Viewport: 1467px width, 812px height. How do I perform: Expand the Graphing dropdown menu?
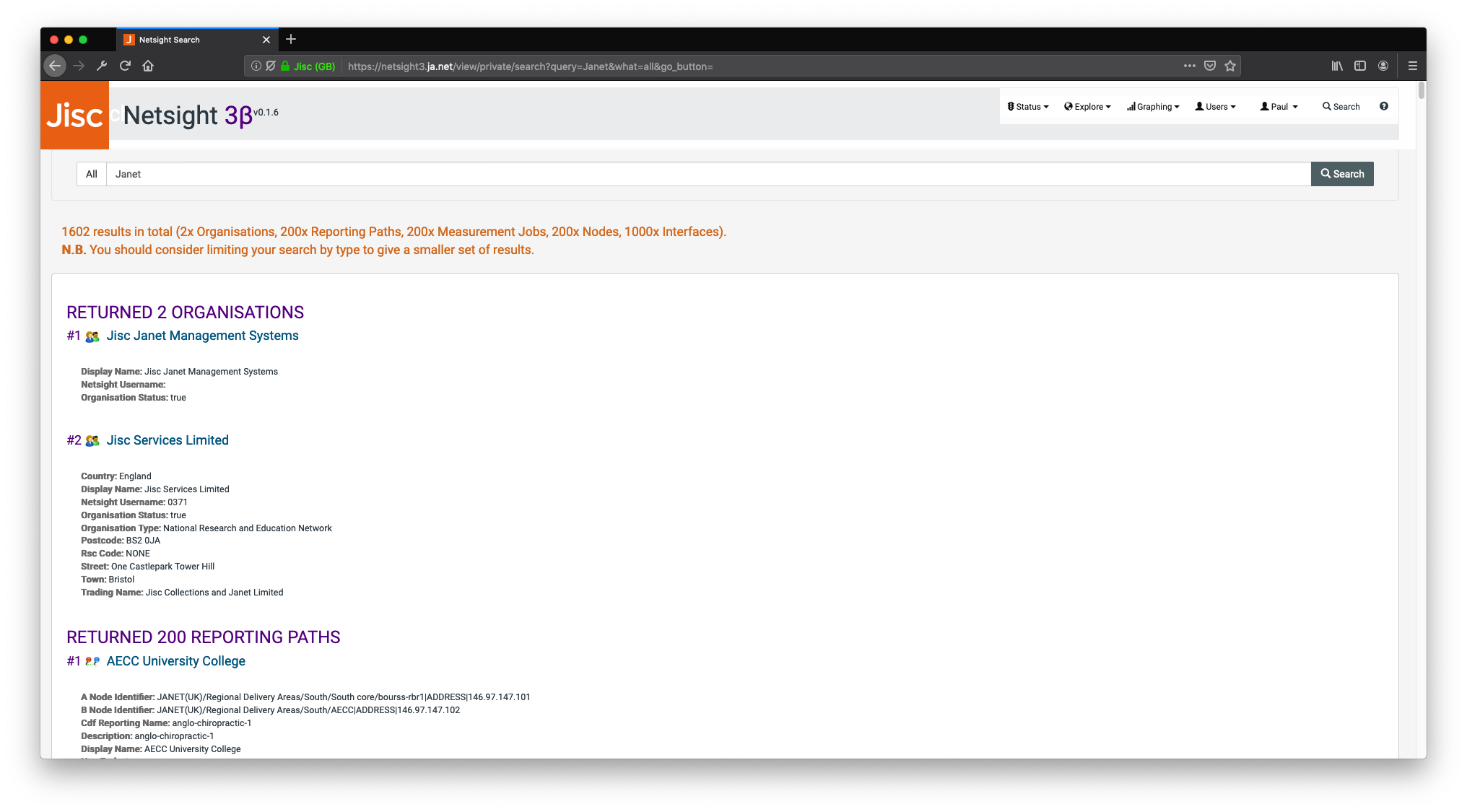coord(1153,107)
